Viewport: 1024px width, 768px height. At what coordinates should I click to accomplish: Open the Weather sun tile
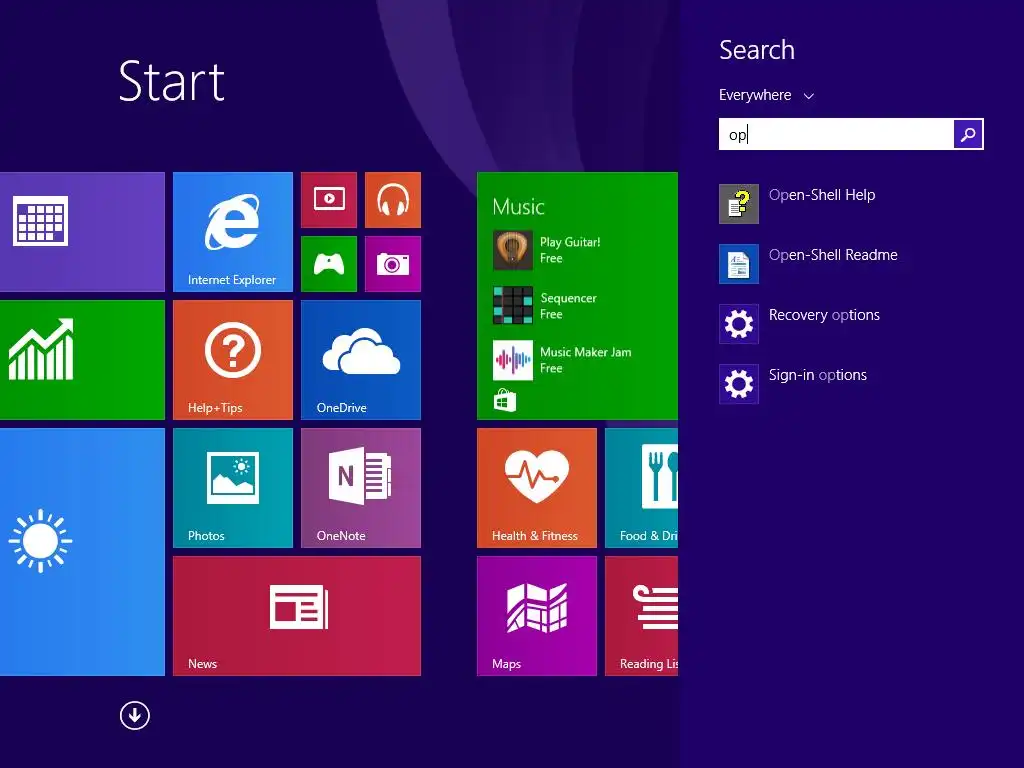82,552
